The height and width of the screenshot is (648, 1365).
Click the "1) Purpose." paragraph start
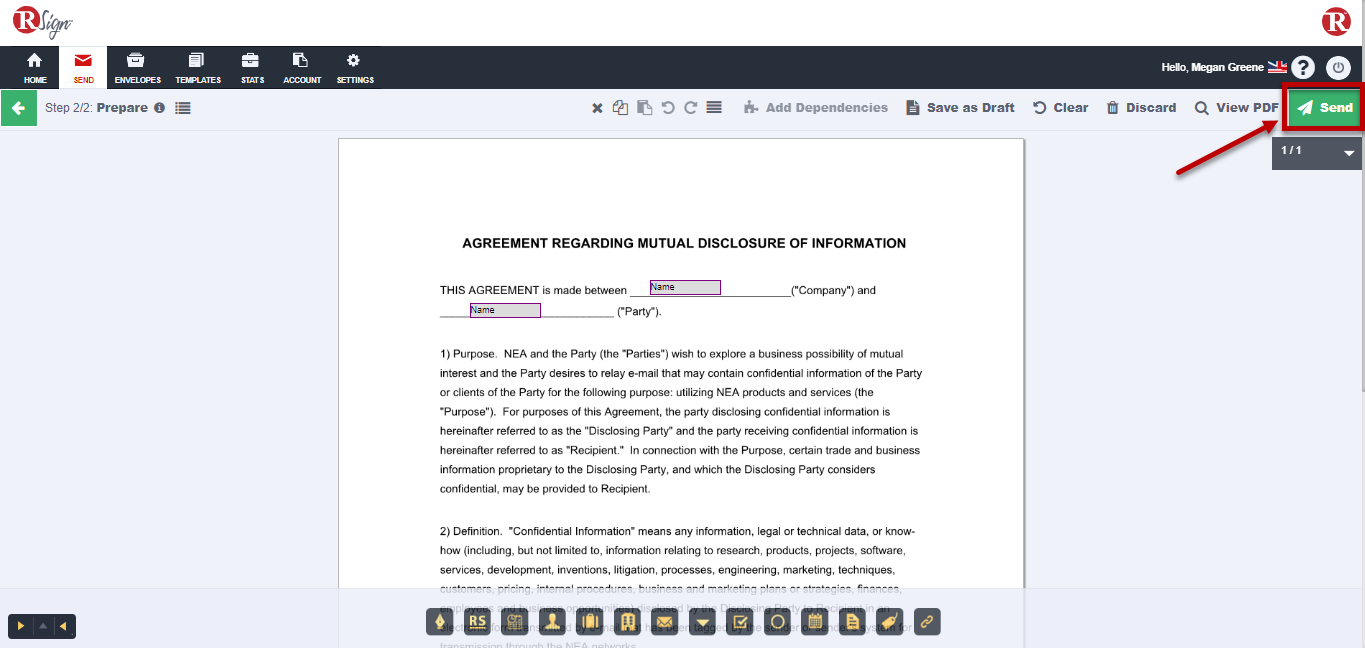pyautogui.click(x=468, y=354)
